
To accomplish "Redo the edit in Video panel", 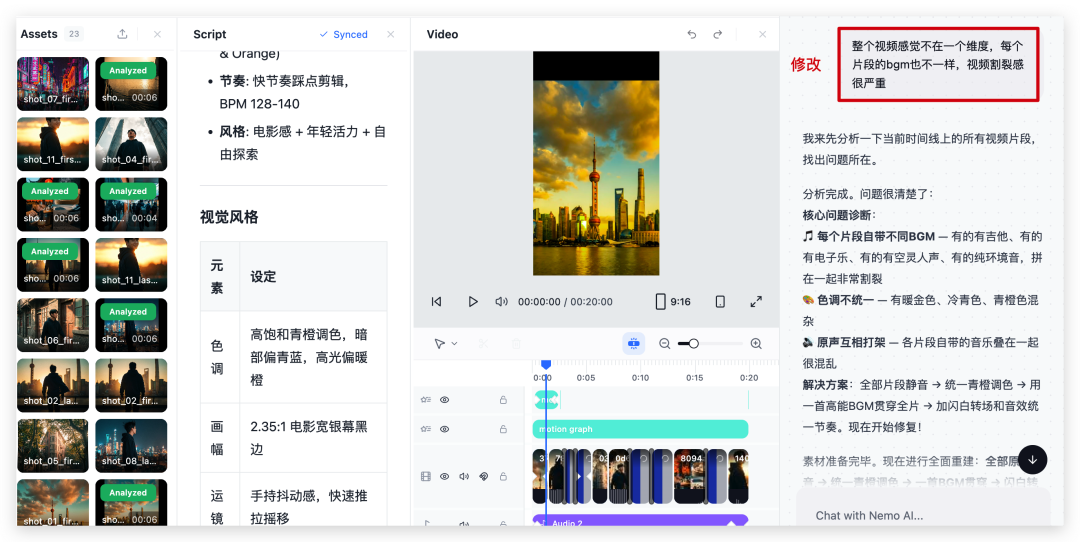I will click(x=718, y=34).
